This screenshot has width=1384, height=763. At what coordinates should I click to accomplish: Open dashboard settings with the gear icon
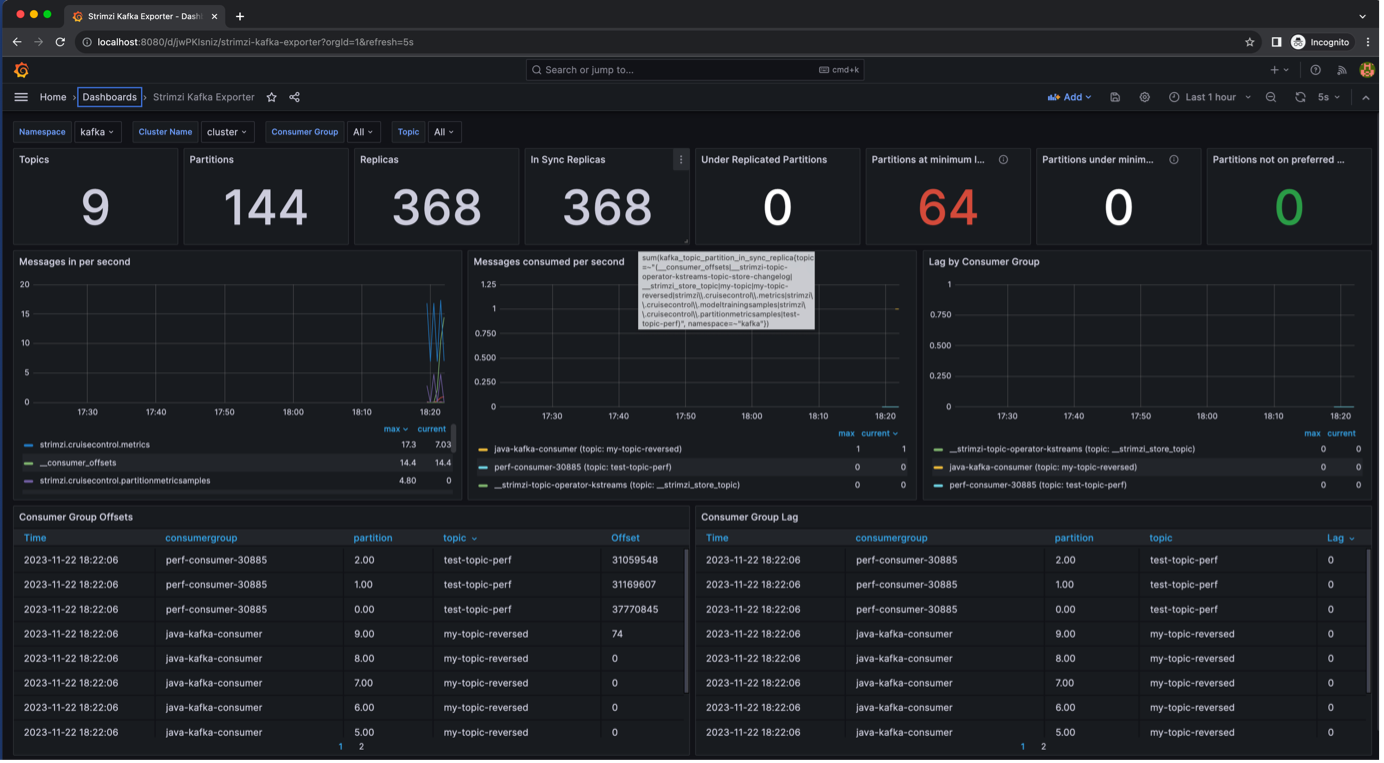pos(1144,97)
